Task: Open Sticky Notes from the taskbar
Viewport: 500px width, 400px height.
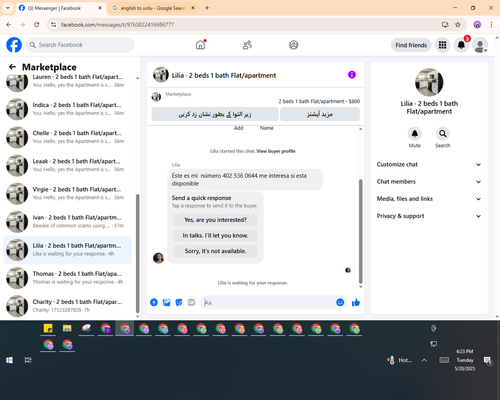Action: 48,329
